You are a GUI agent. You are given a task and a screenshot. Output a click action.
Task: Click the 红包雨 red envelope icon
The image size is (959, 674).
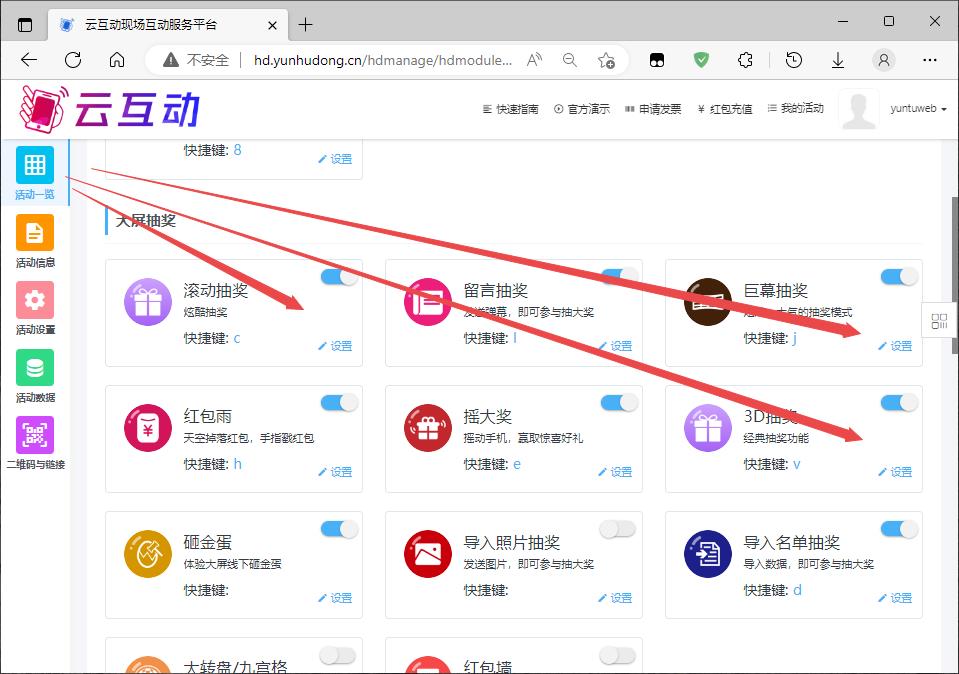[148, 428]
